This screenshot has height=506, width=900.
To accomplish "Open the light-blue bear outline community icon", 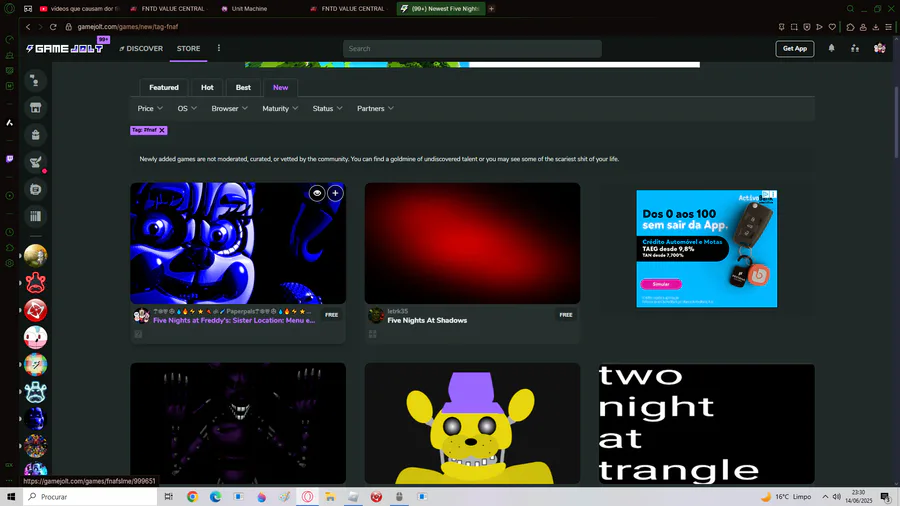I will click(36, 392).
